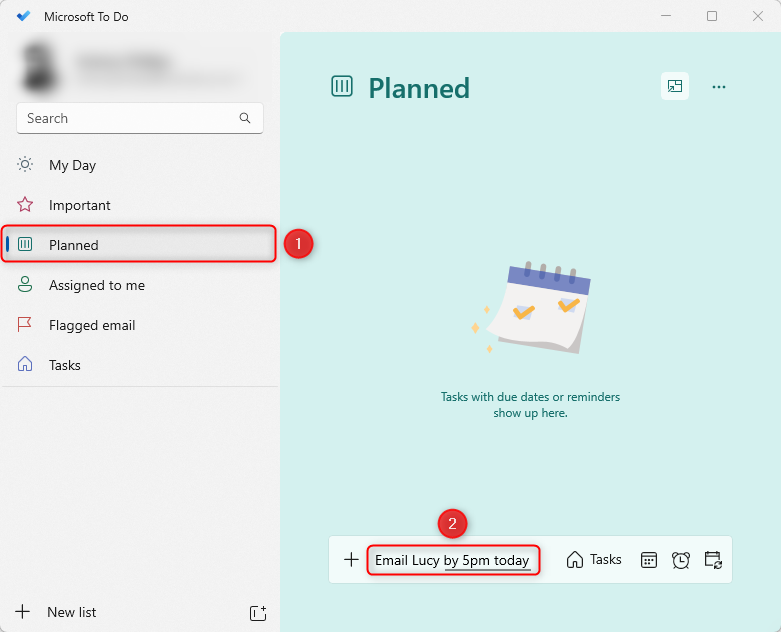Maximize the Microsoft To Do window
The image size is (781, 632).
[x=712, y=16]
